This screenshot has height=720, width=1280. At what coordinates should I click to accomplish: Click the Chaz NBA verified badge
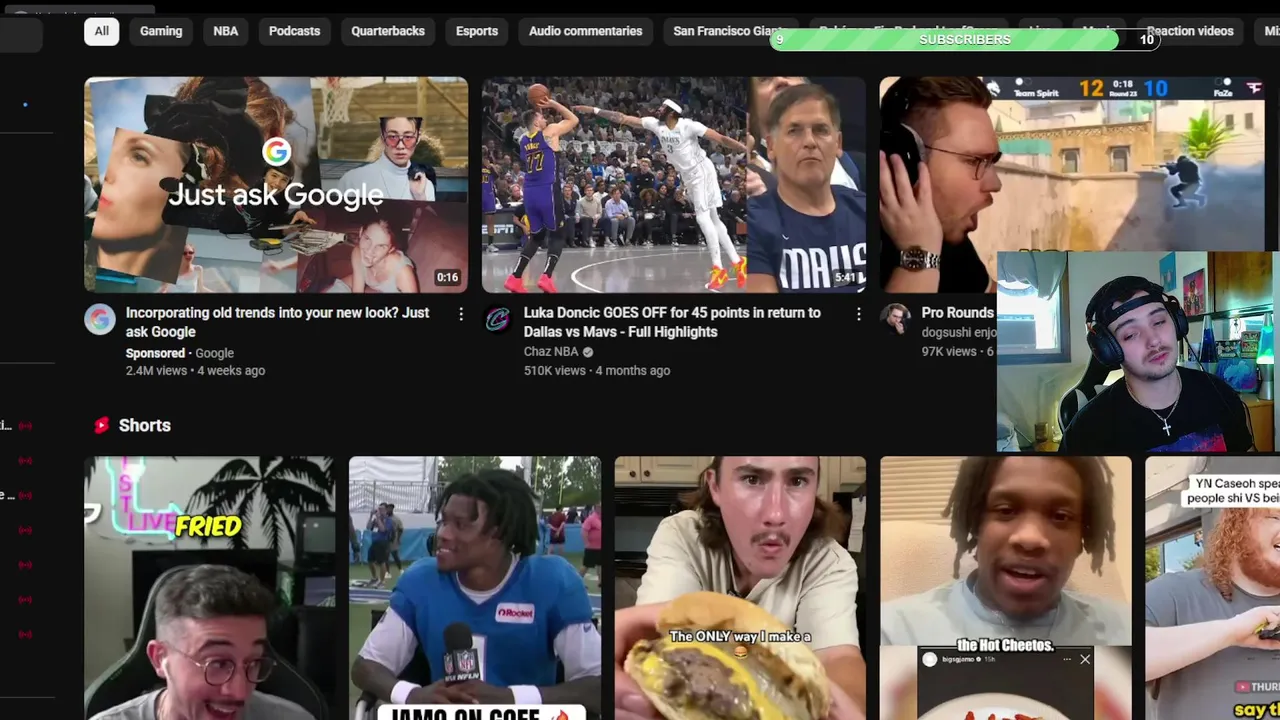(588, 352)
